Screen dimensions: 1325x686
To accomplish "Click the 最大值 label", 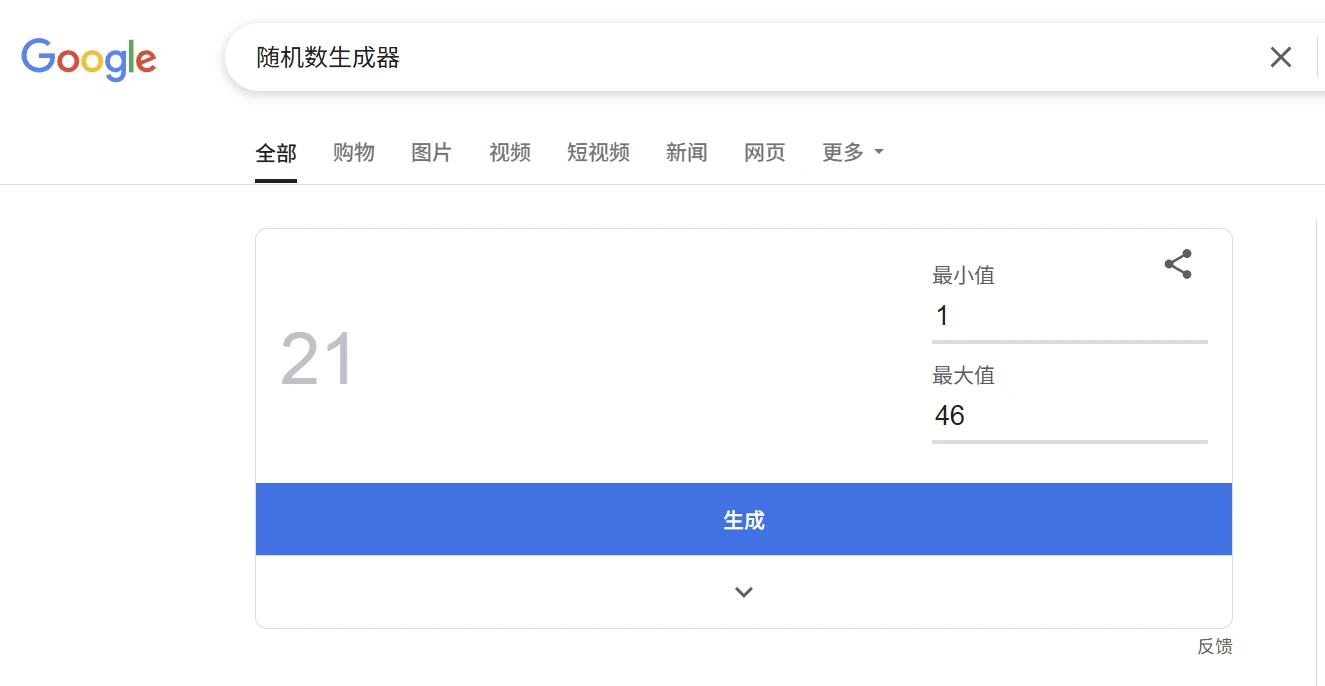I will tap(964, 375).
